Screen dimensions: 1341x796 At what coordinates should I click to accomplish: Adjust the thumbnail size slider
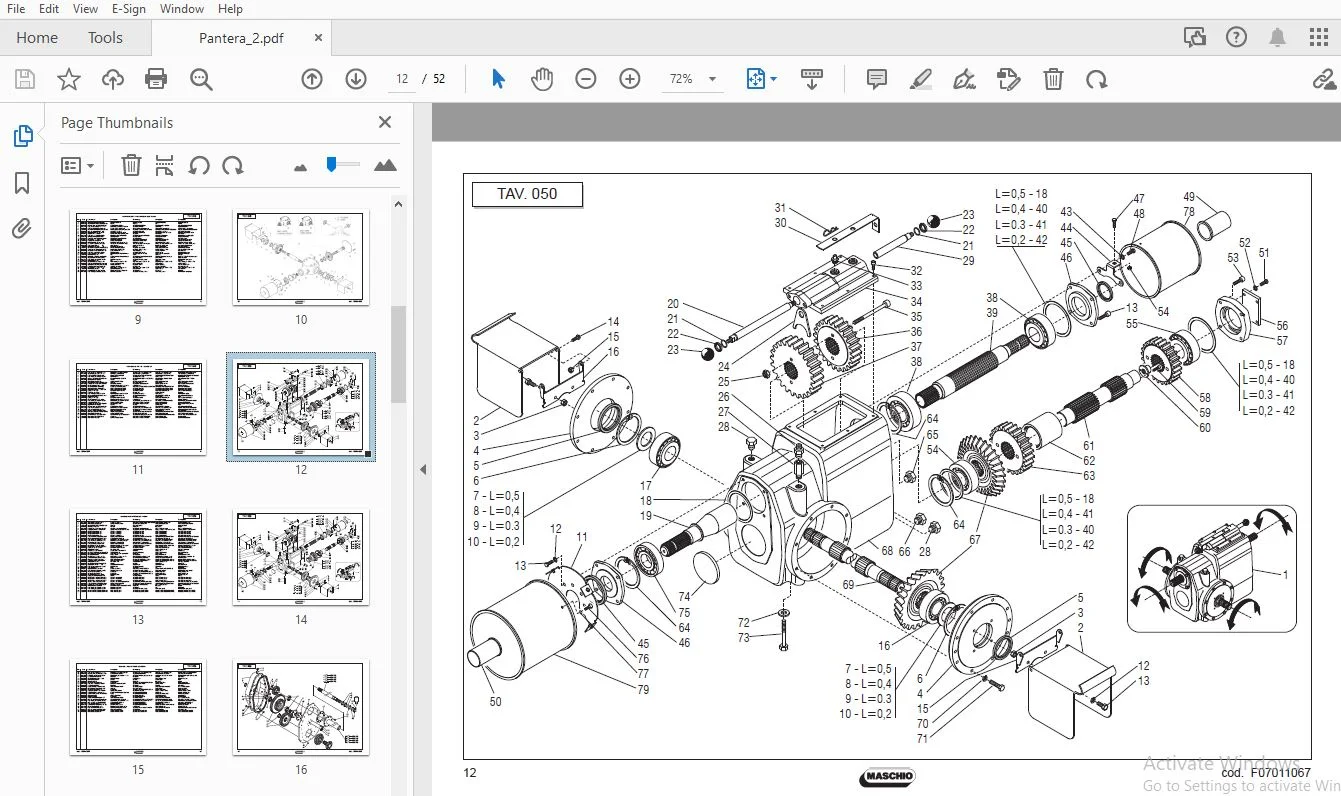point(342,165)
